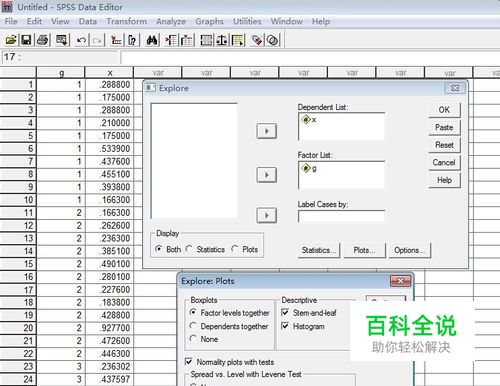The width and height of the screenshot is (500, 386).
Task: Choose Dependents together boxplot option
Action: tap(193, 326)
